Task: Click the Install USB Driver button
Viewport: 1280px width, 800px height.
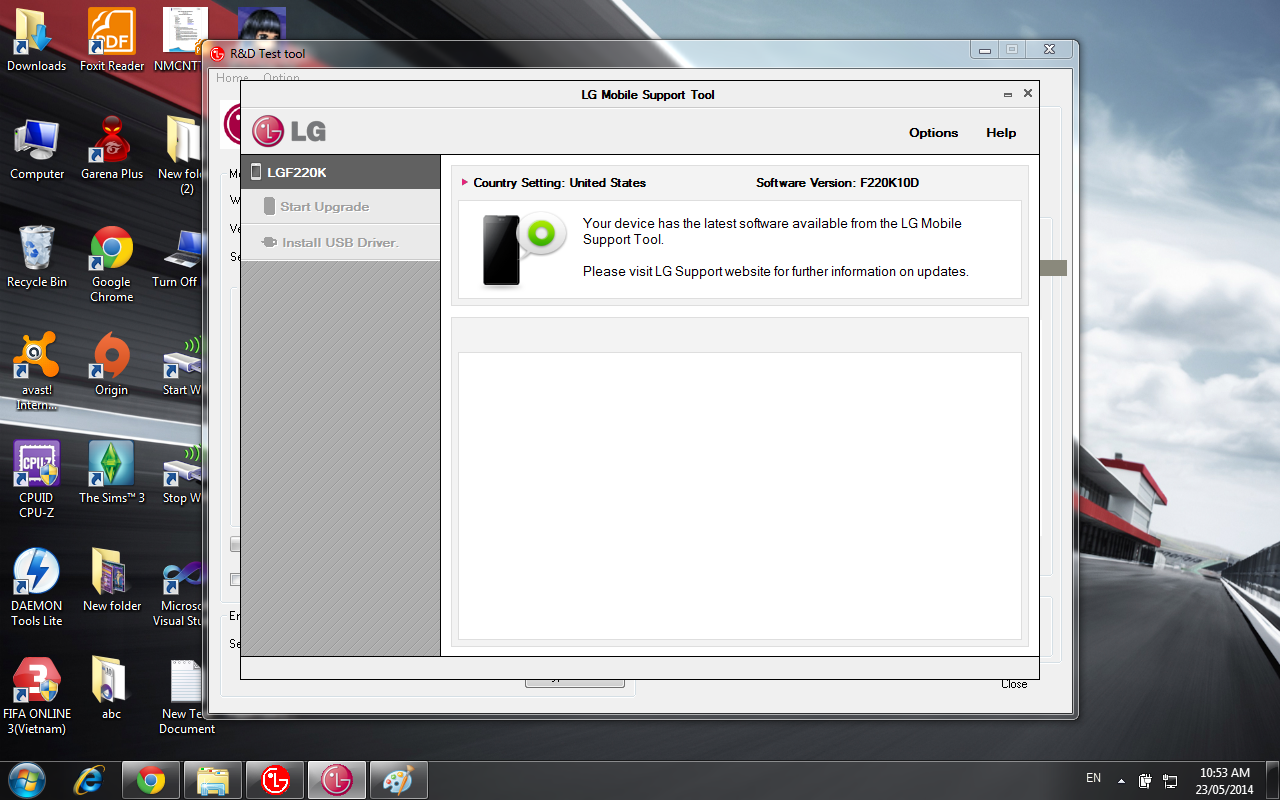Action: pyautogui.click(x=340, y=242)
